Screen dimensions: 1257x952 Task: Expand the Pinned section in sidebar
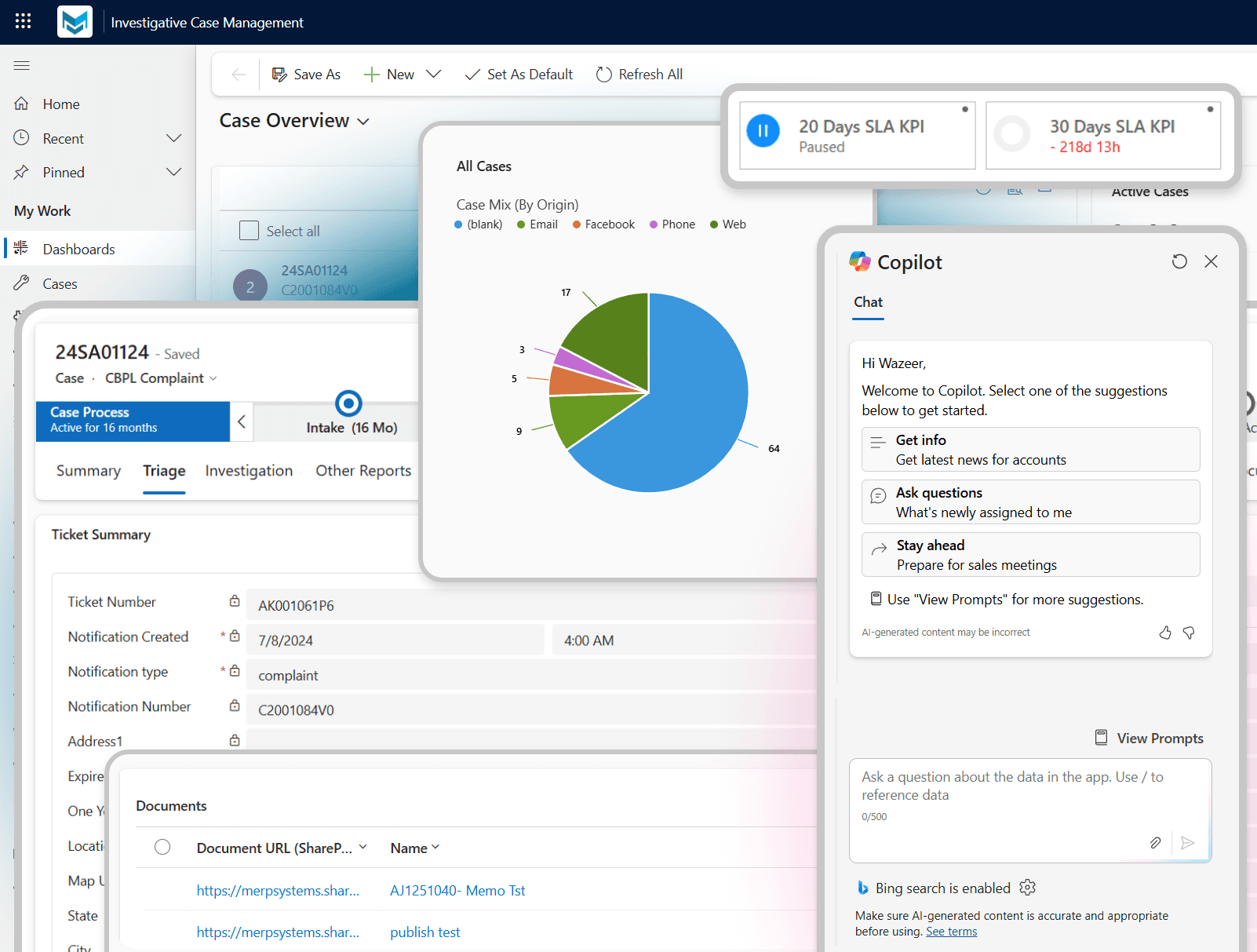click(173, 172)
